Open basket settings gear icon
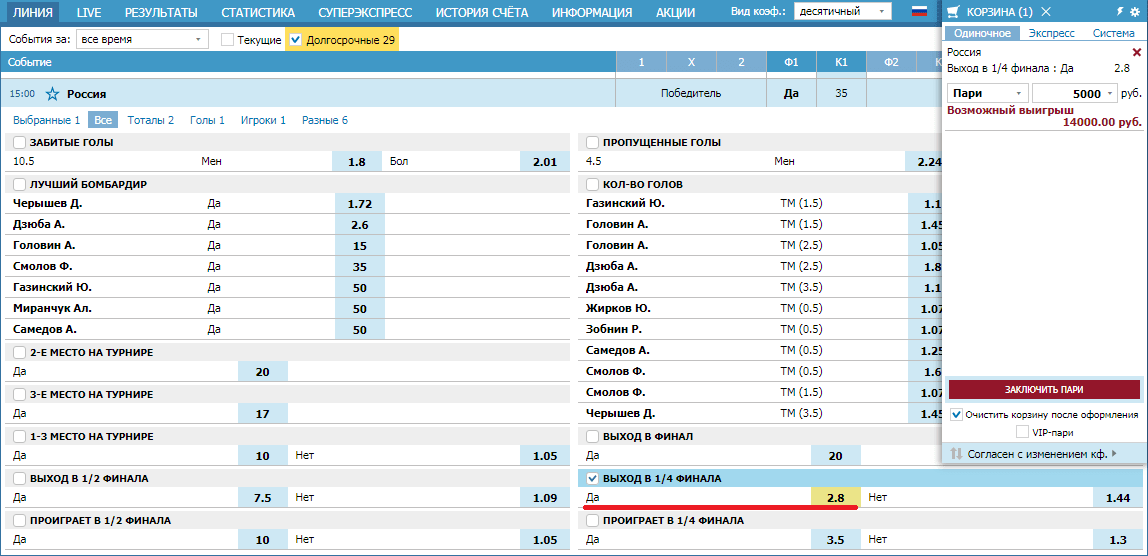Image resolution: width=1148 pixels, height=556 pixels. click(1136, 12)
